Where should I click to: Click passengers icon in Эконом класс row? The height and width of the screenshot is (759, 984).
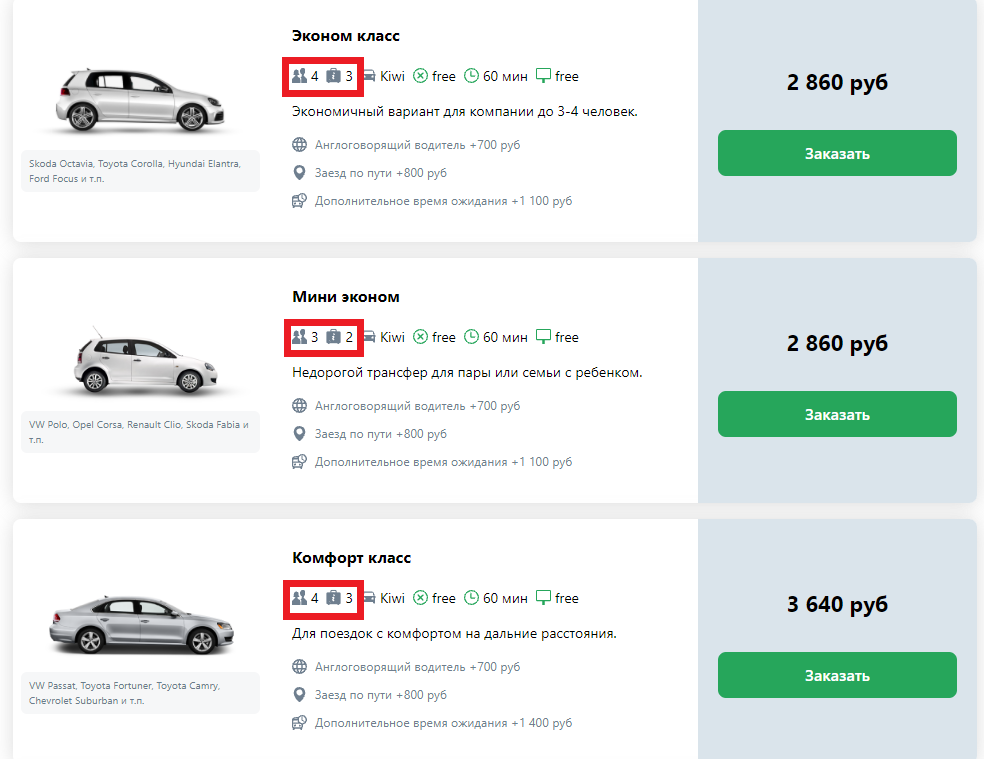coord(299,76)
